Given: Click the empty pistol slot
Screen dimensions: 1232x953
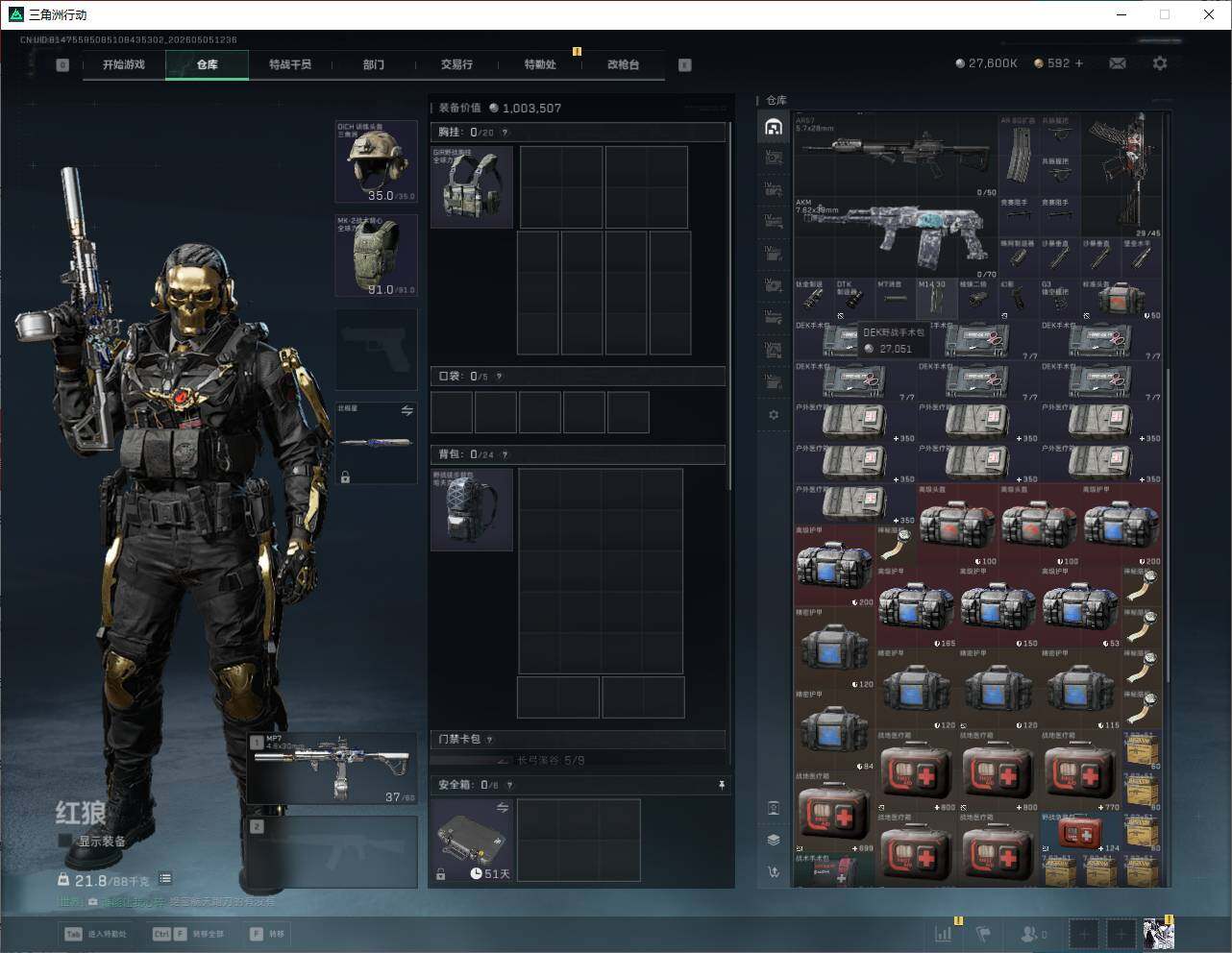Looking at the screenshot, I should tap(376, 349).
